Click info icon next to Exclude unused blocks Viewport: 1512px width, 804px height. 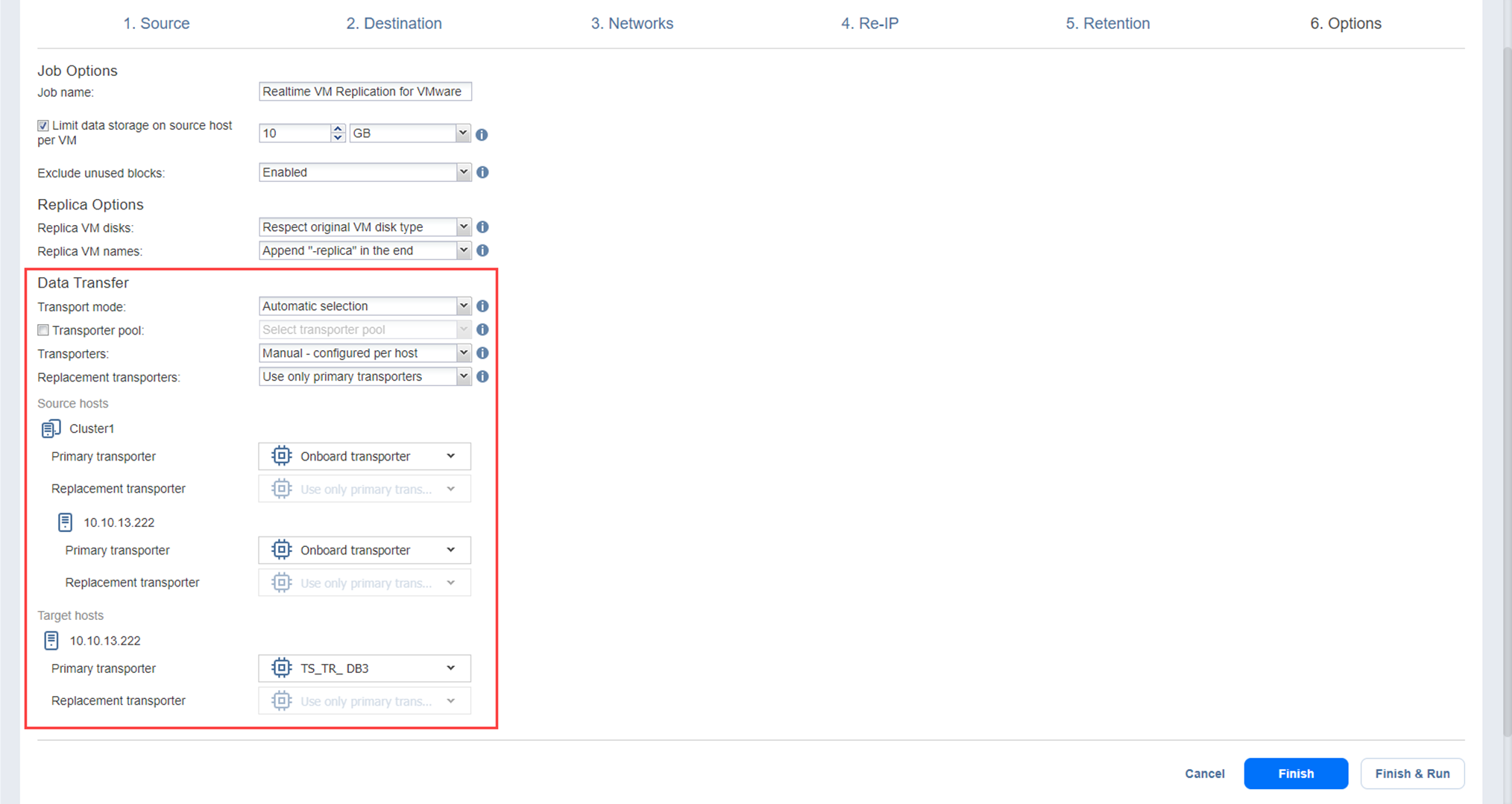482,172
